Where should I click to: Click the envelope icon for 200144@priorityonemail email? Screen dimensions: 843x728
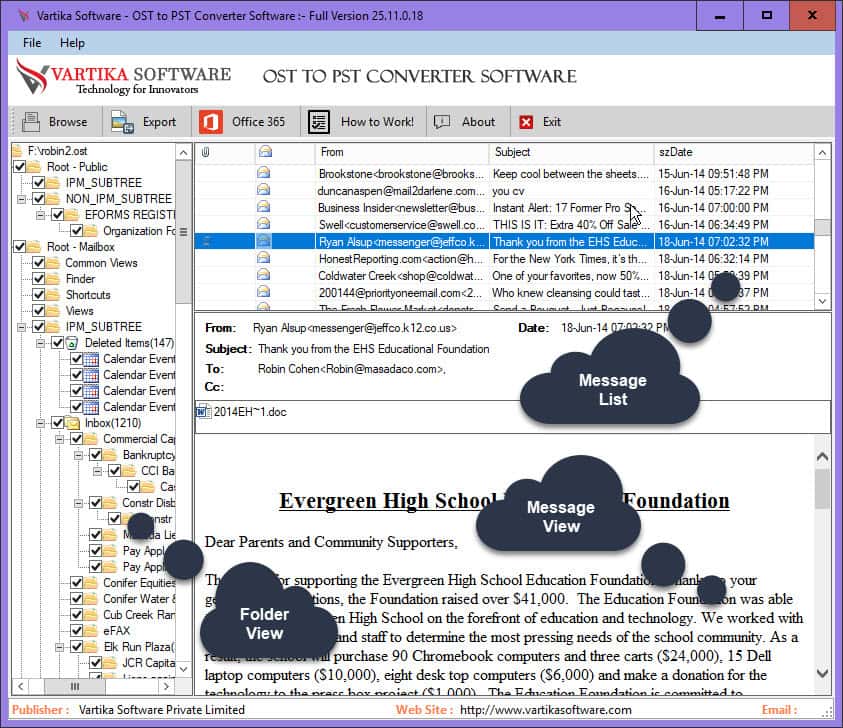pyautogui.click(x=263, y=292)
